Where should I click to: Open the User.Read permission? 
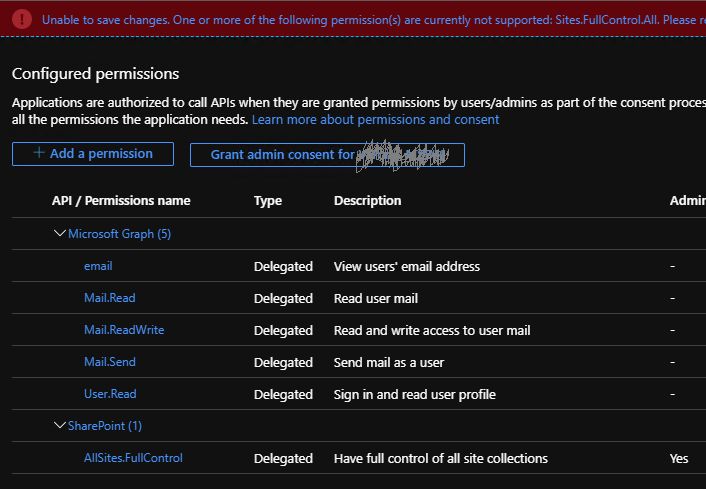tap(110, 394)
